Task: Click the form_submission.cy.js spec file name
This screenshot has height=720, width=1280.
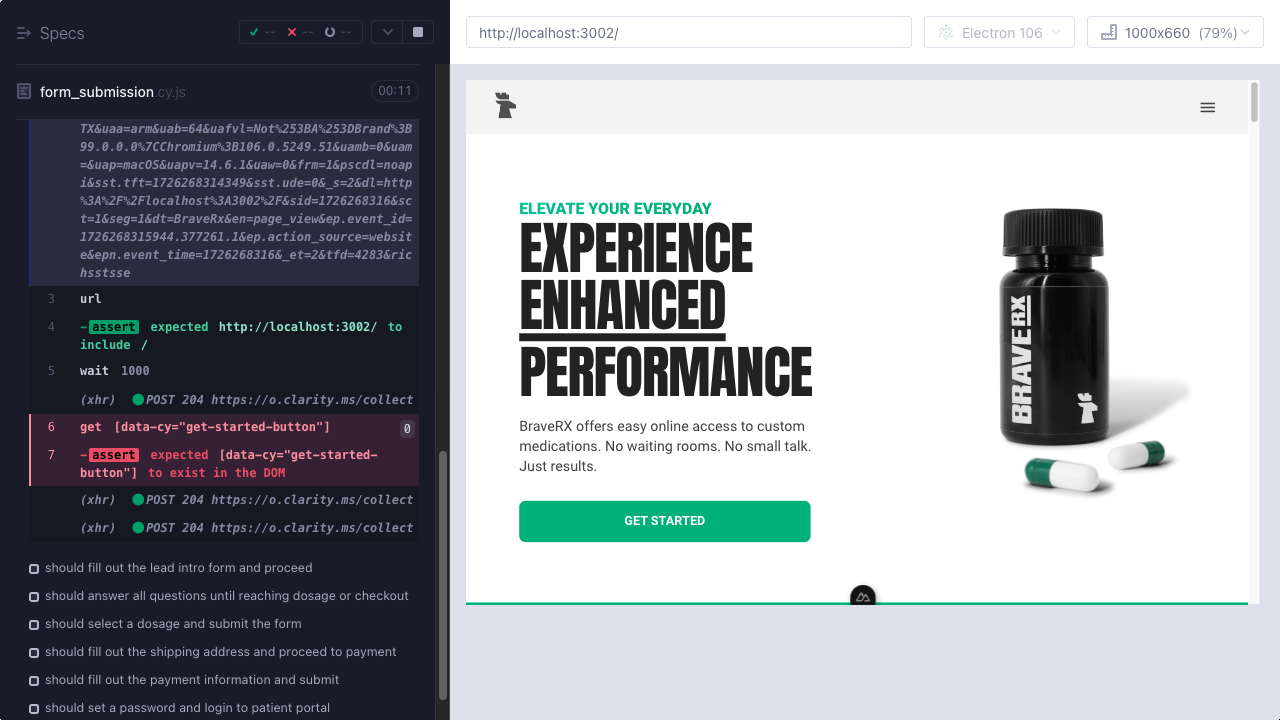Action: pyautogui.click(x=112, y=92)
